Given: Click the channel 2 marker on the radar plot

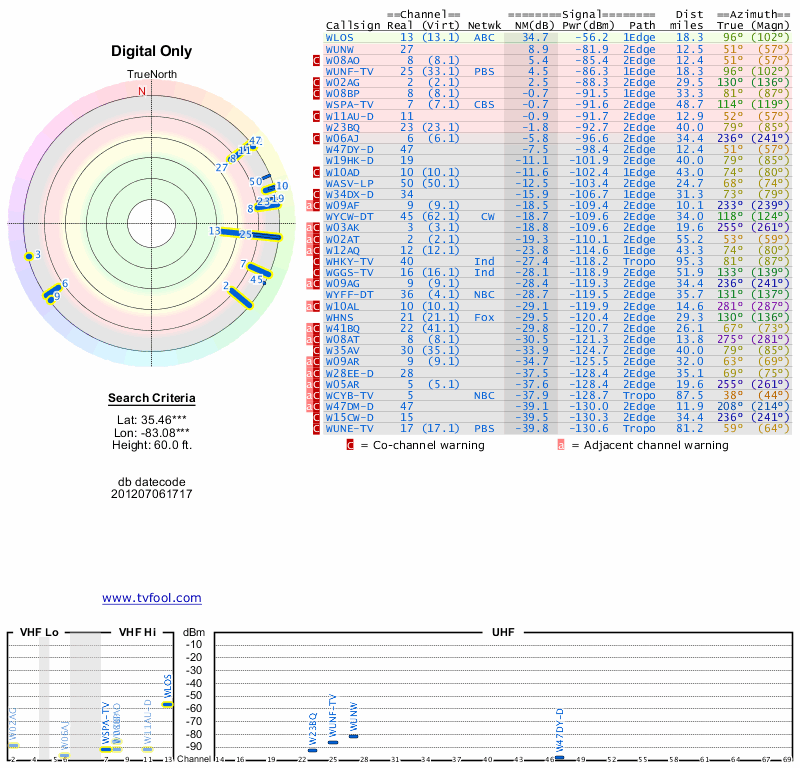Looking at the screenshot, I should [x=240, y=298].
